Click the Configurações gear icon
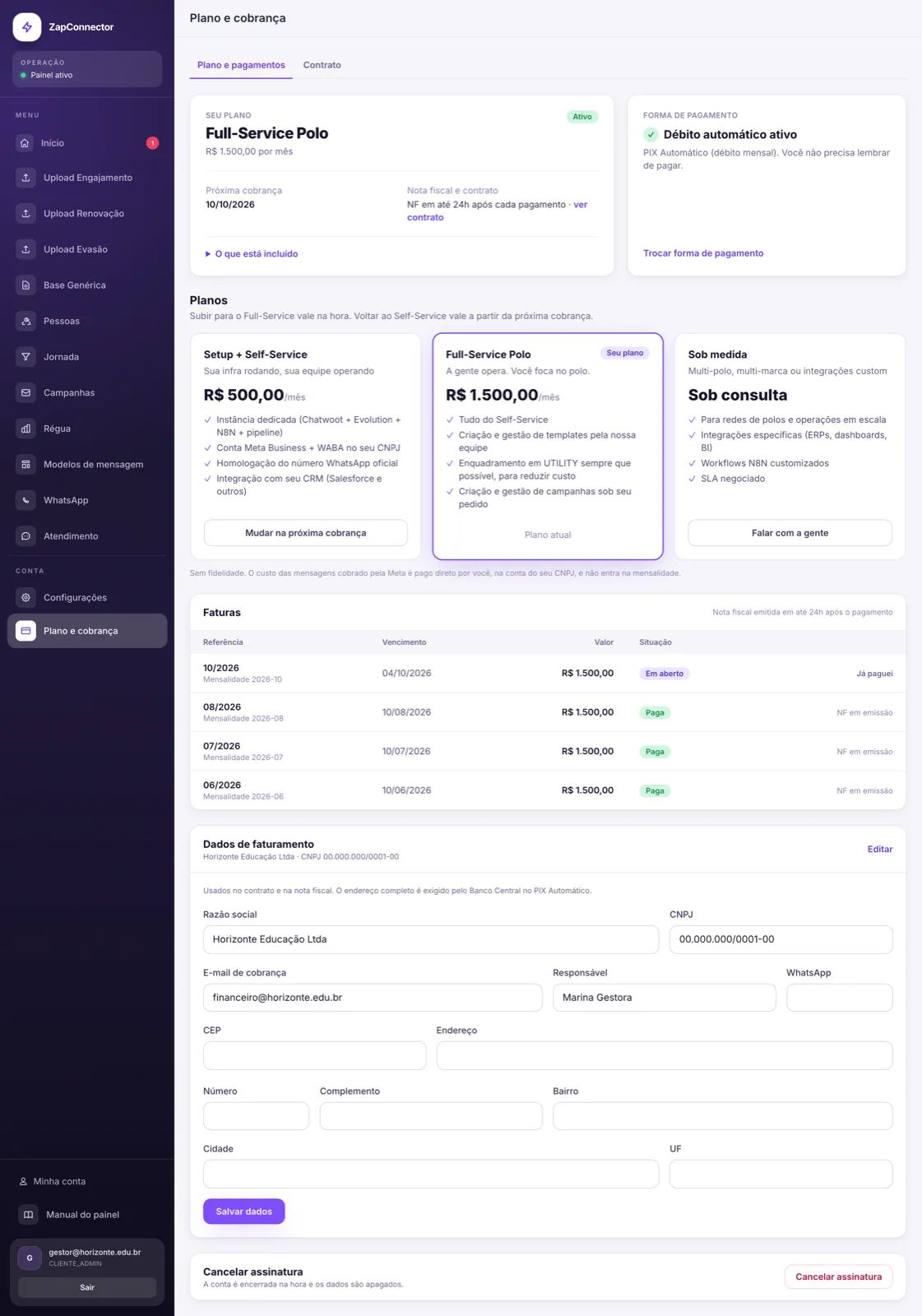This screenshot has height=1316, width=922. coord(25,597)
